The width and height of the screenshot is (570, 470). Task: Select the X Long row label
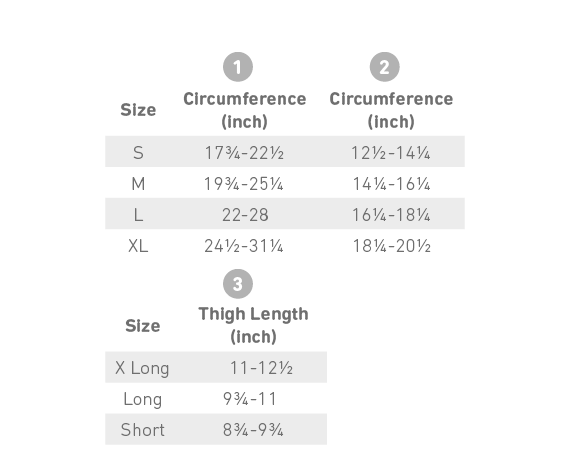(142, 368)
